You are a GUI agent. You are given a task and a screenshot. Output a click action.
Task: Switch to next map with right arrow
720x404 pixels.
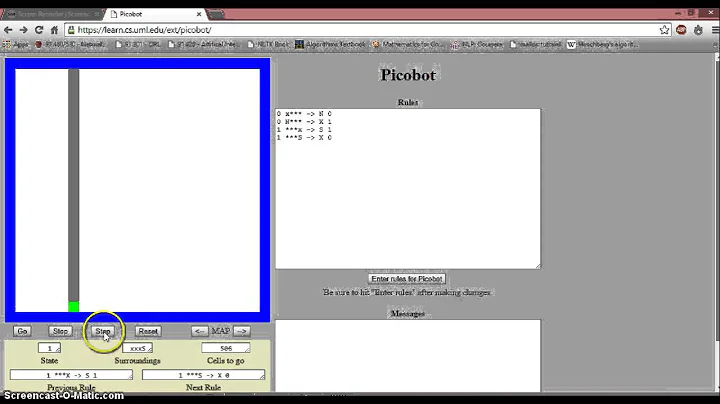coord(242,331)
